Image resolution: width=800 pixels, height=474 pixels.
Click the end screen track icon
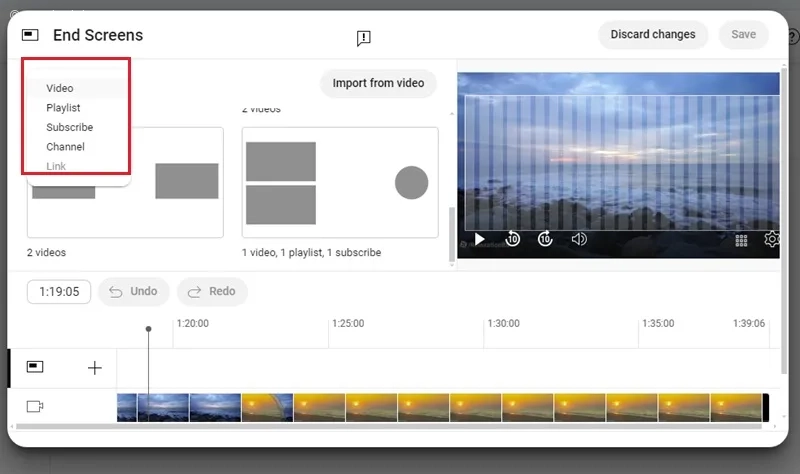(35, 366)
